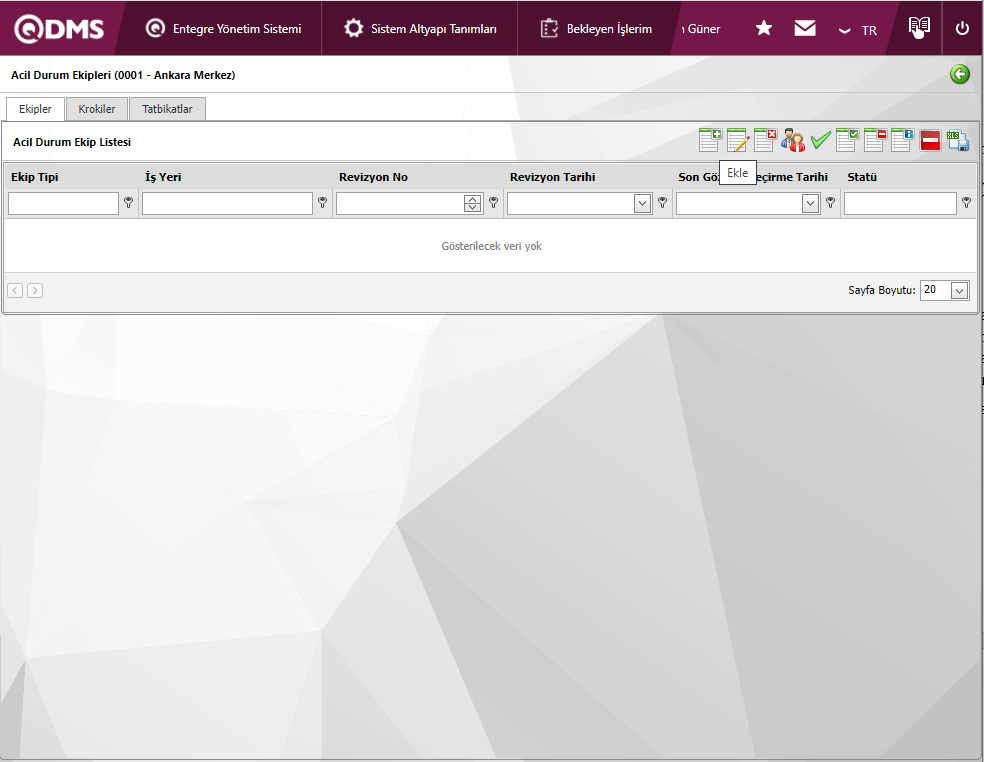This screenshot has width=984, height=762.
Task: Open Sistem Altyapı Tanımları menu
Action: (x=420, y=28)
